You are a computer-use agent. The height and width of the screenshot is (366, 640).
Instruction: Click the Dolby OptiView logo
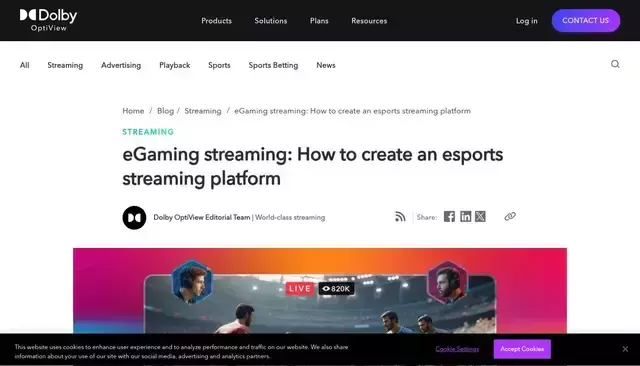click(x=48, y=20)
